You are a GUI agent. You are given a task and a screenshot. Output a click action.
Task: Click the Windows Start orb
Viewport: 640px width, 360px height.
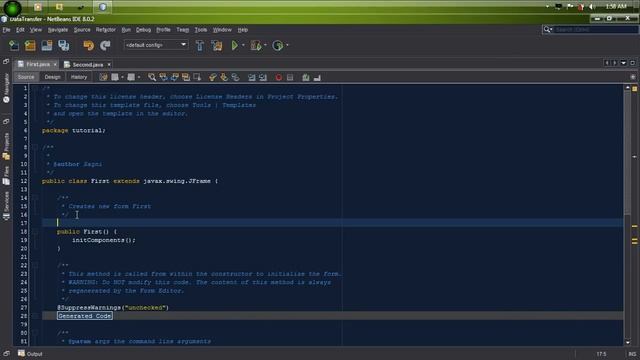click(12, 8)
